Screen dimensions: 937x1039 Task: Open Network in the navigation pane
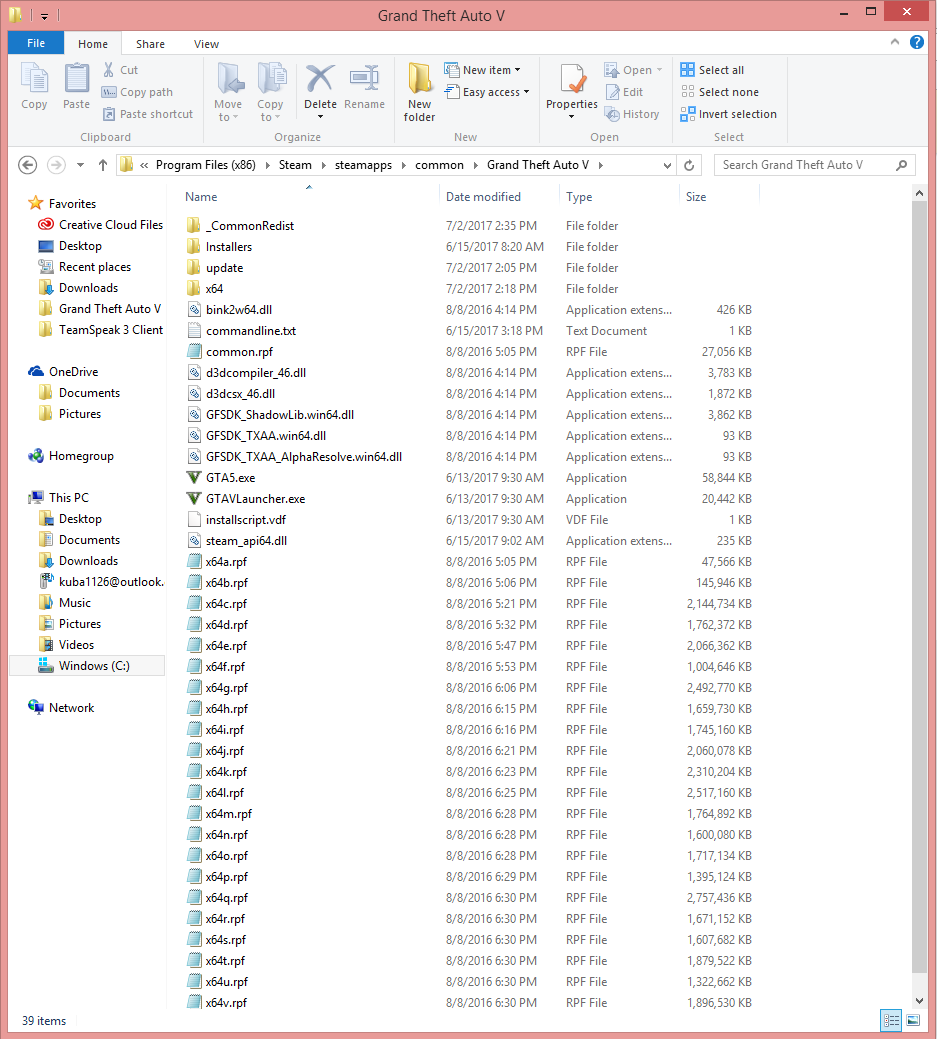61,708
